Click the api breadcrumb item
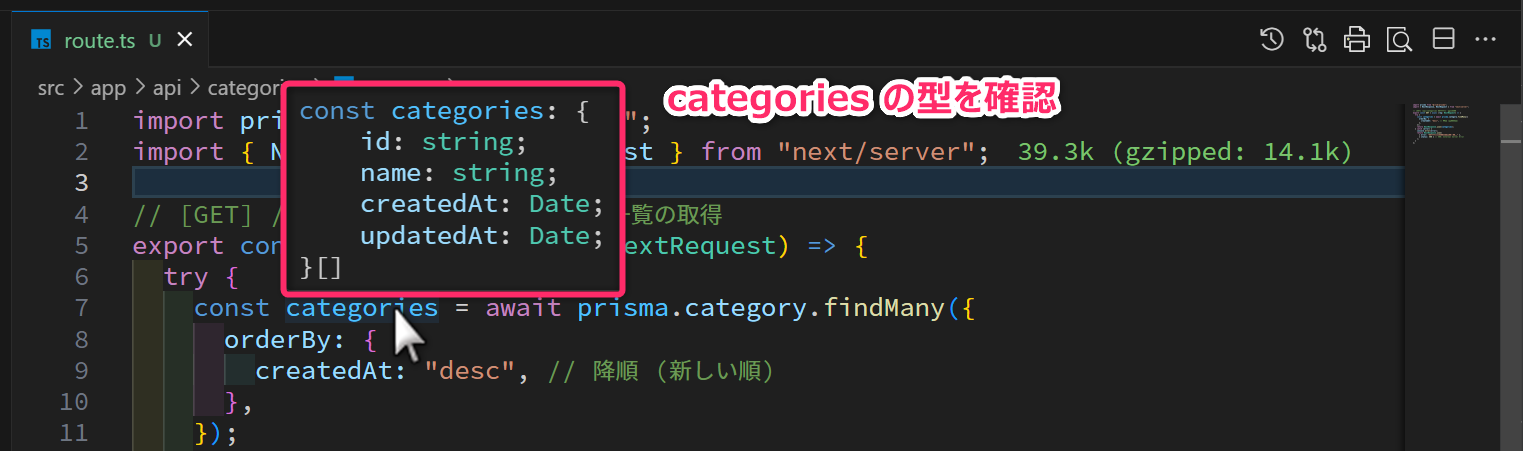The width and height of the screenshot is (1523, 451). click(x=167, y=88)
